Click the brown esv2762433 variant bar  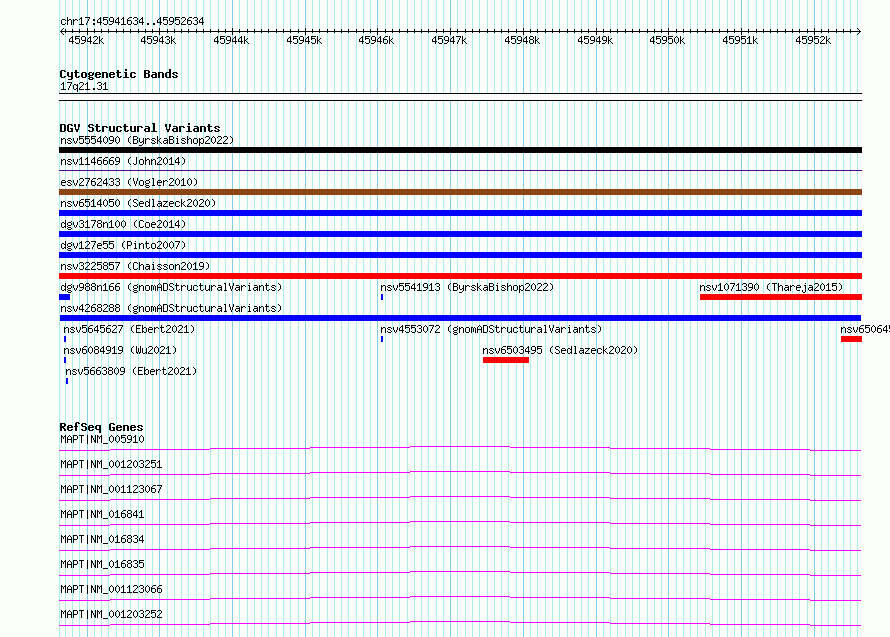click(460, 192)
